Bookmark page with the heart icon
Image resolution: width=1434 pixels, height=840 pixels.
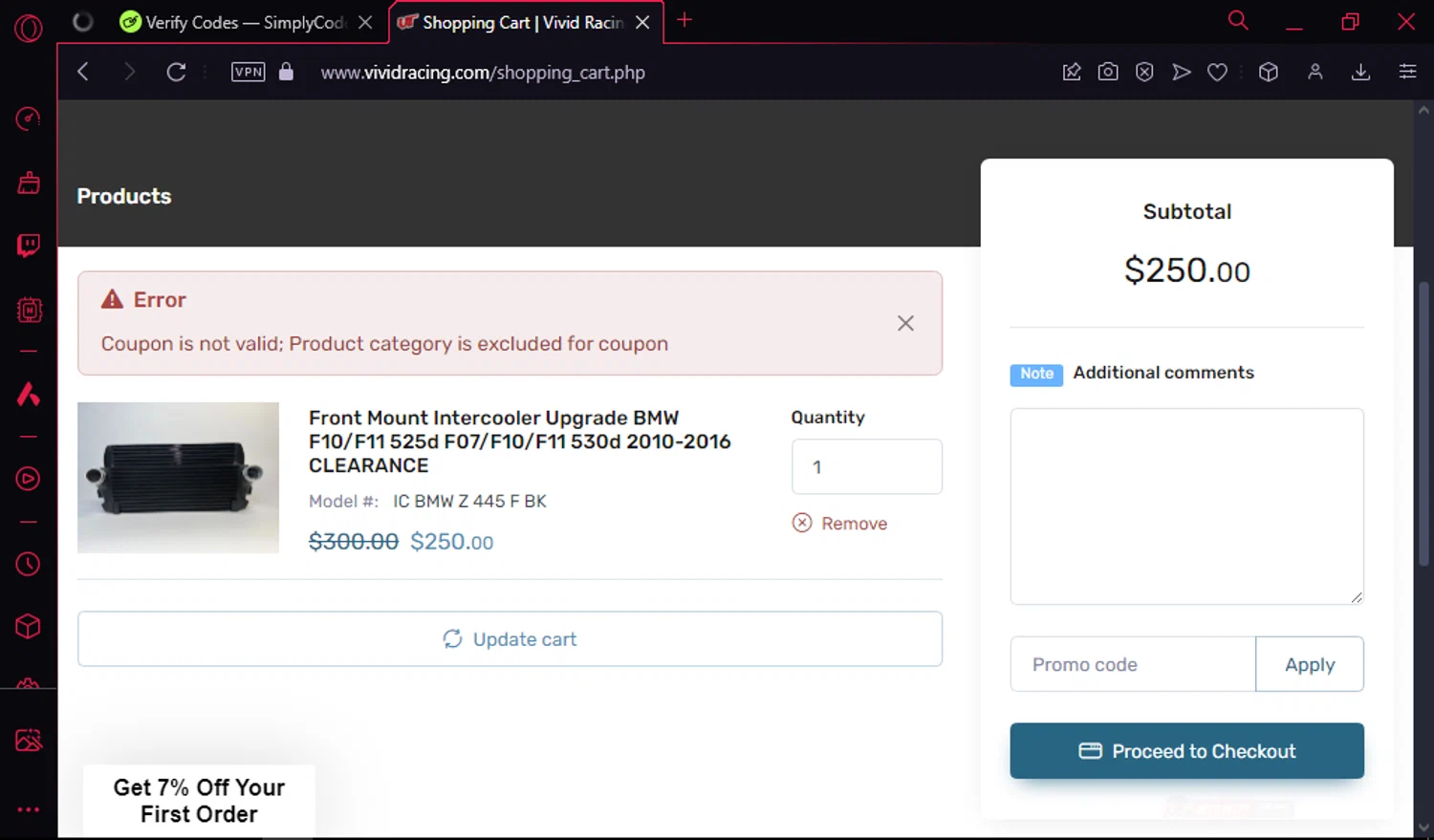click(1217, 72)
